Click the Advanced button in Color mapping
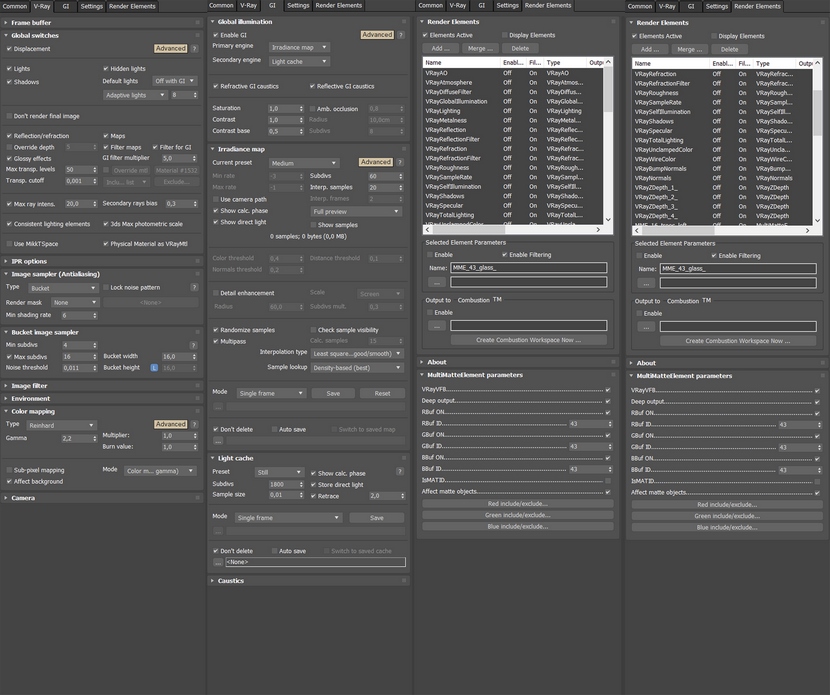Viewport: 830px width, 695px height. [x=170, y=425]
